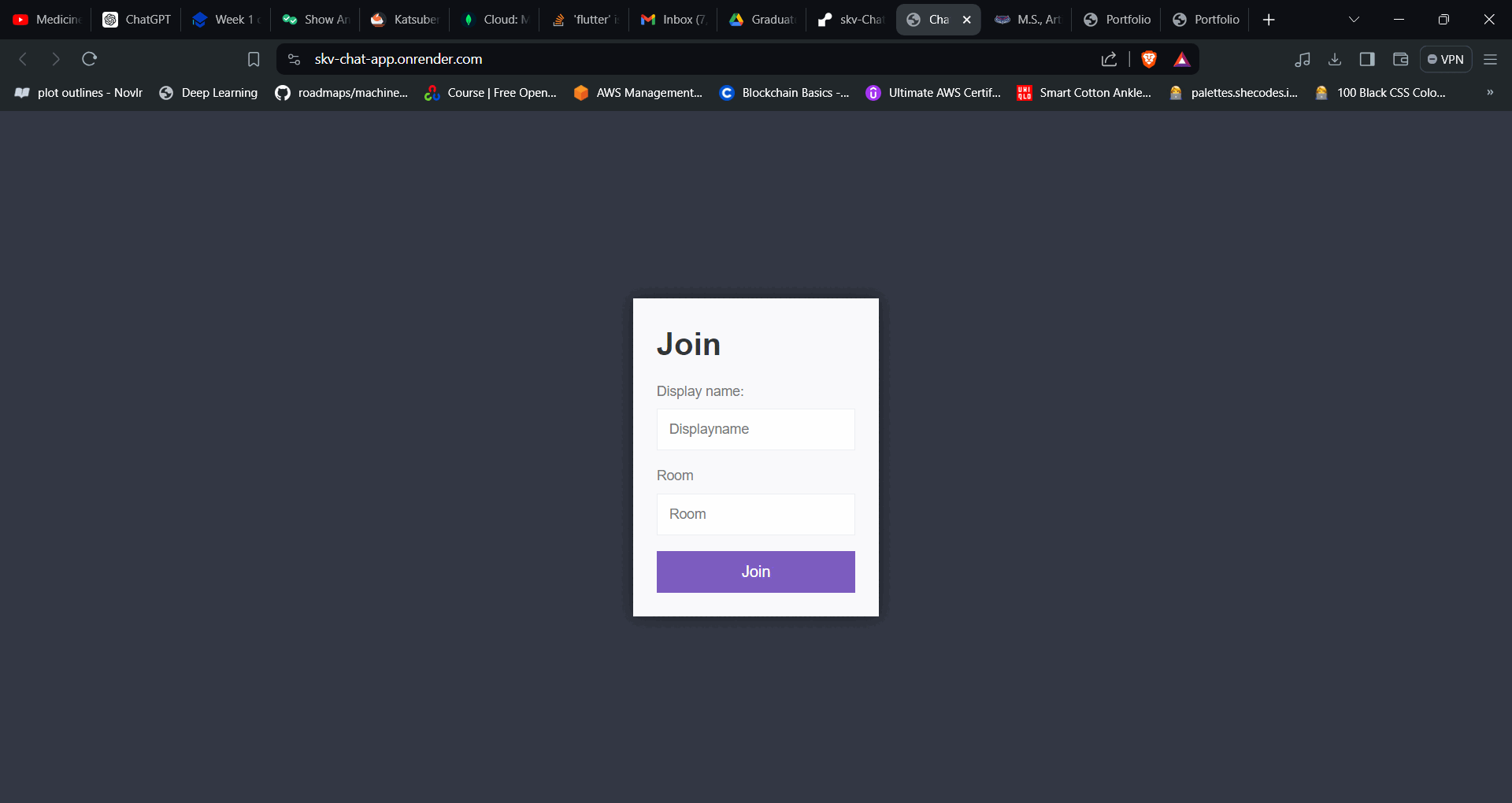Open the Deep Learning bookmark

[209, 92]
